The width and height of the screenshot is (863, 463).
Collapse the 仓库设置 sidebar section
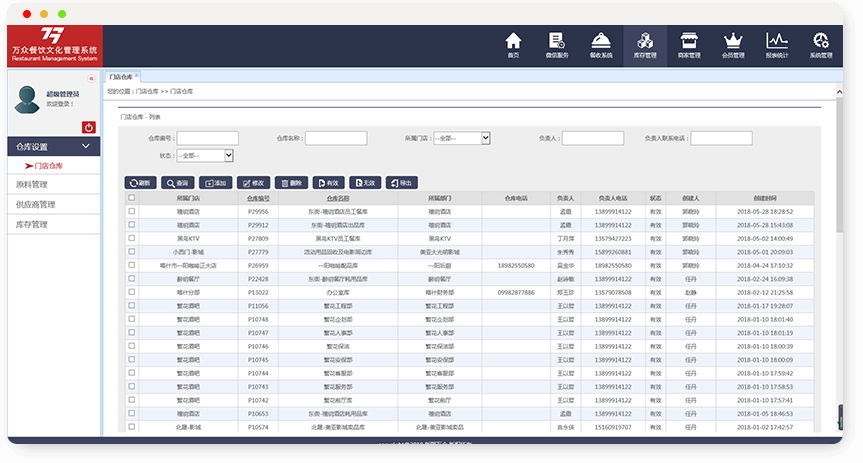(x=54, y=146)
